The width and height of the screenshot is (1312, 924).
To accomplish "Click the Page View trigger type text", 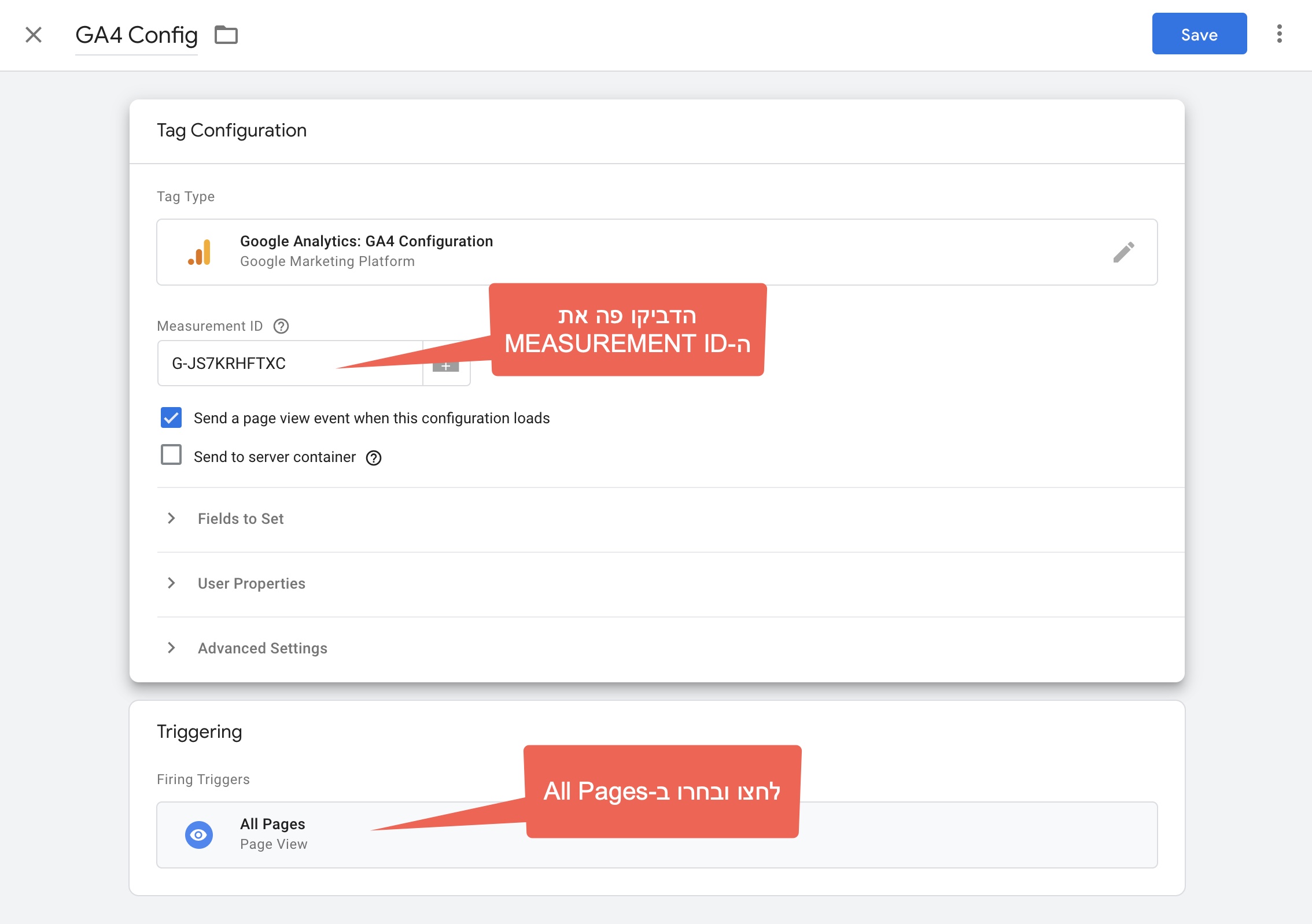I will (274, 844).
